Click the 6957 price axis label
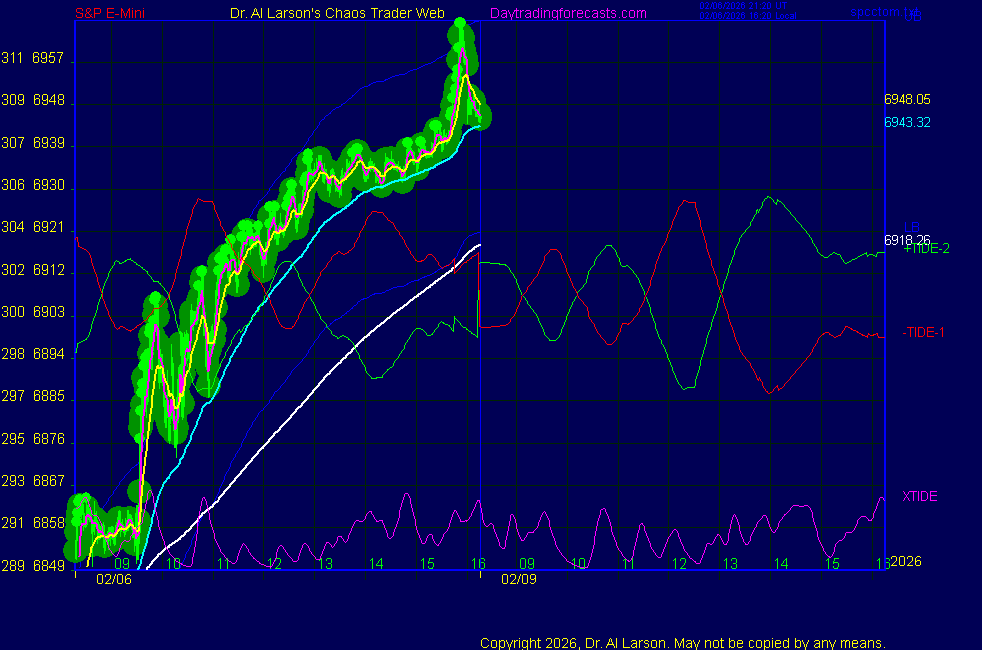982x650 pixels. 48,60
